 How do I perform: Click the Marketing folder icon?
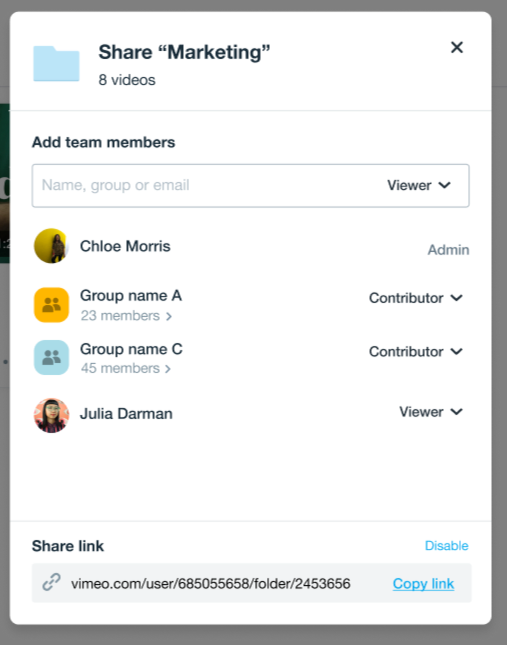pos(56,64)
